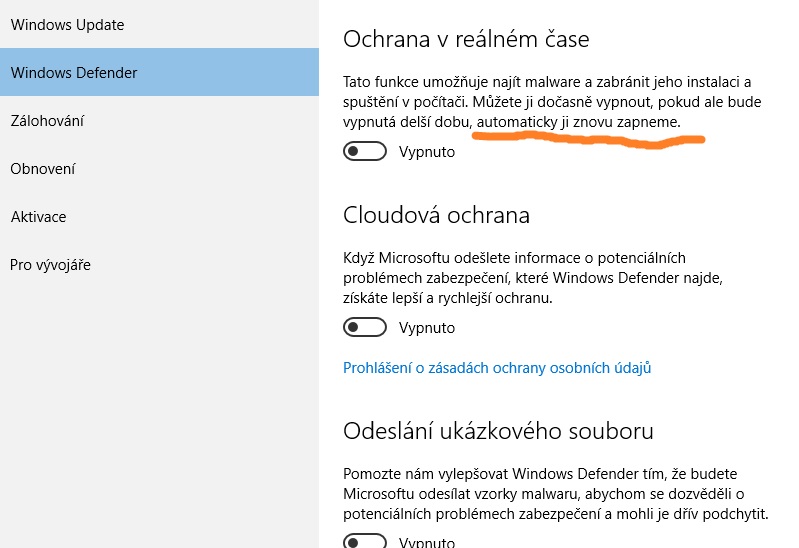799x548 pixels.
Task: Turn on the Cloudová ochrana switch
Action: [365, 327]
